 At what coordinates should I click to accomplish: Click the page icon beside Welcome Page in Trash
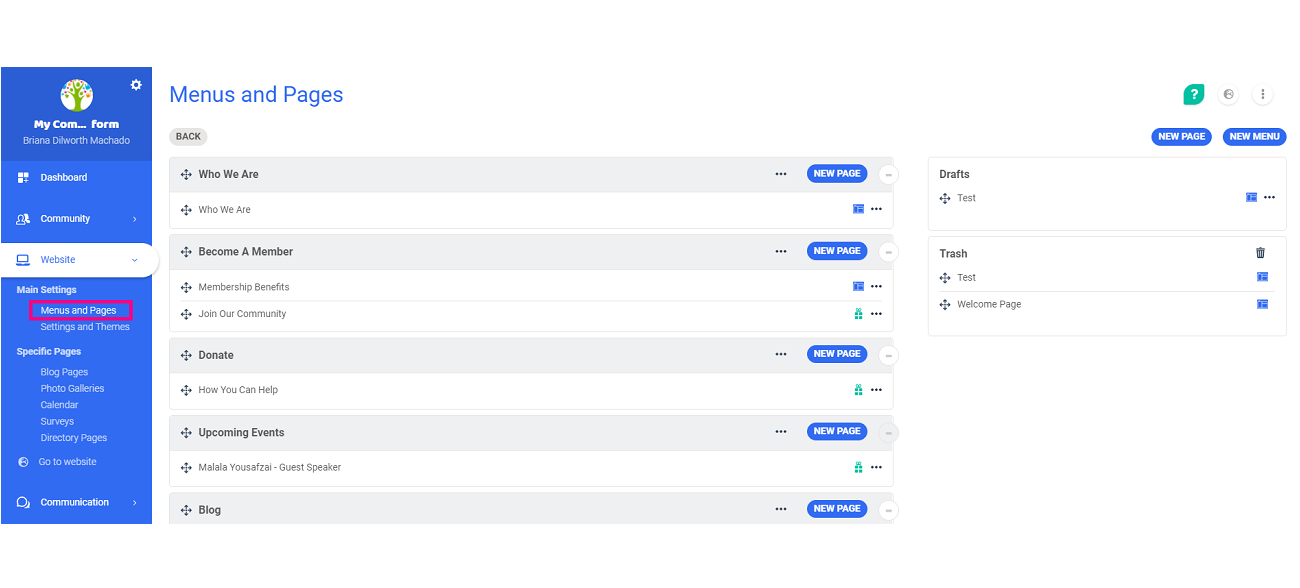click(x=1262, y=304)
